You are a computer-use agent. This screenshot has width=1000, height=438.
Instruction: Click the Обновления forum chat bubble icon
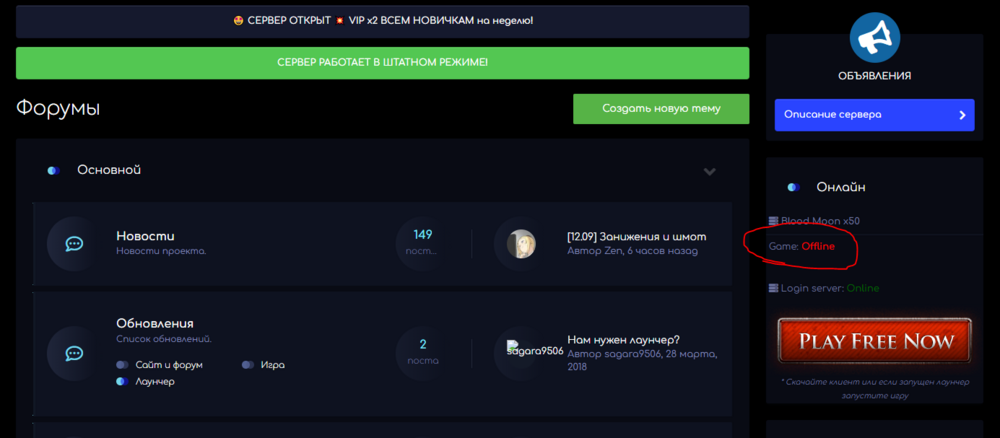click(73, 353)
